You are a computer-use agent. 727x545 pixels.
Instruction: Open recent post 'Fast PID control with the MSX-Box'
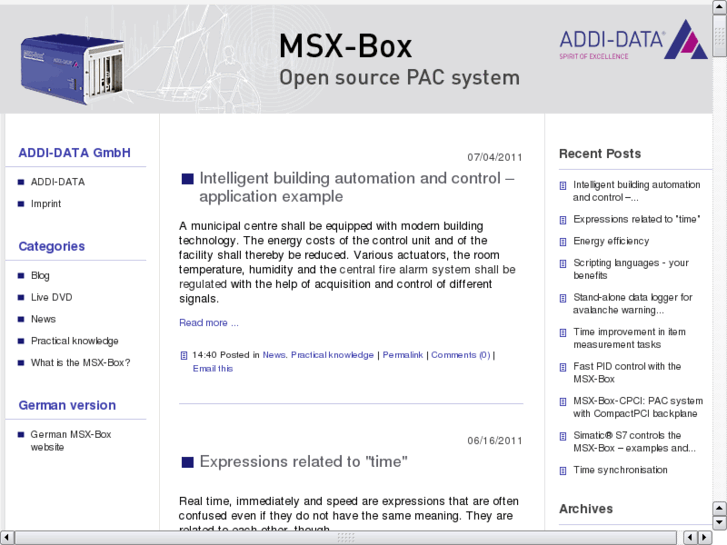click(627, 372)
